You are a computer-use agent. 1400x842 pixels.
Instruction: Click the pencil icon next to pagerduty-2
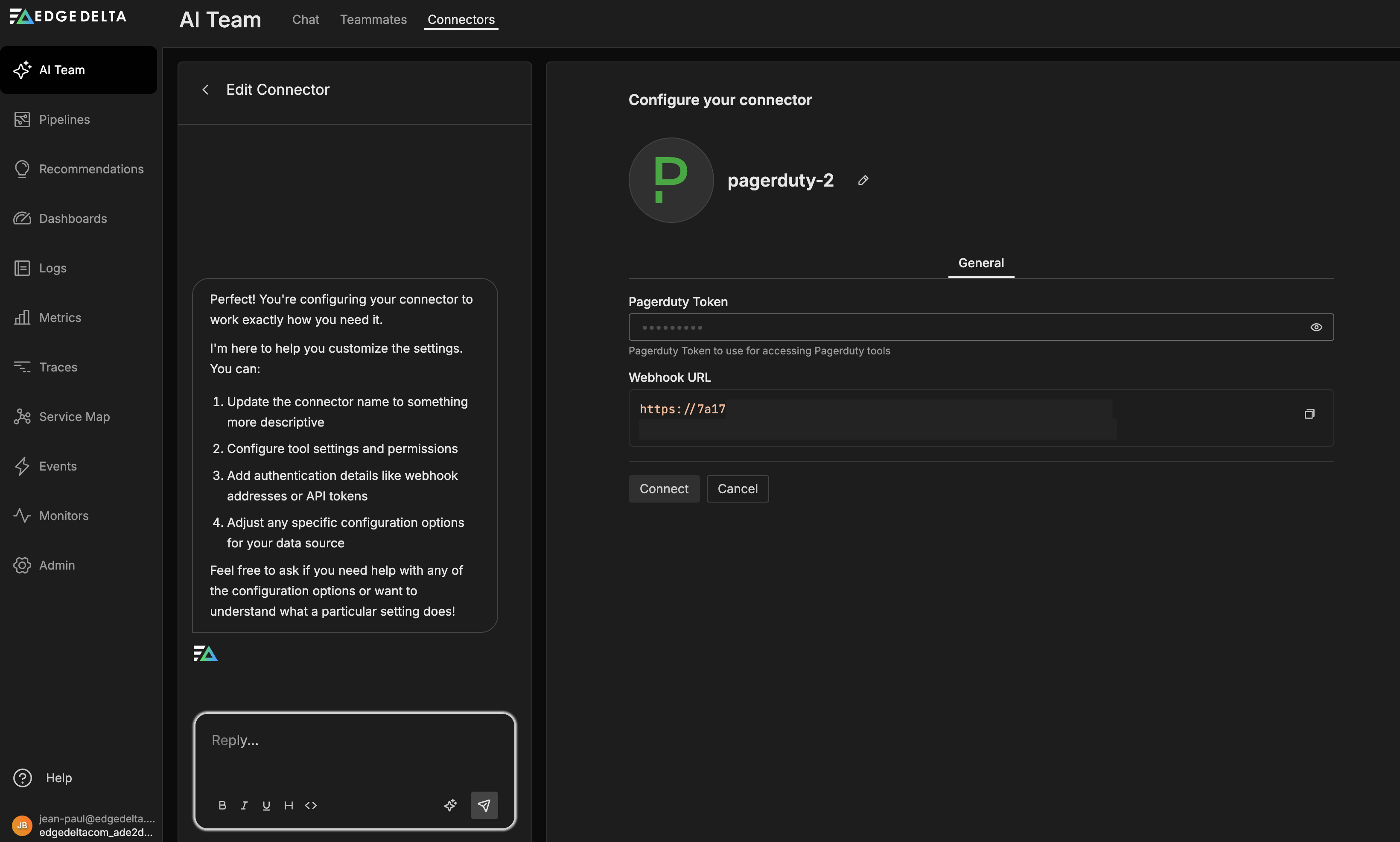pos(863,181)
